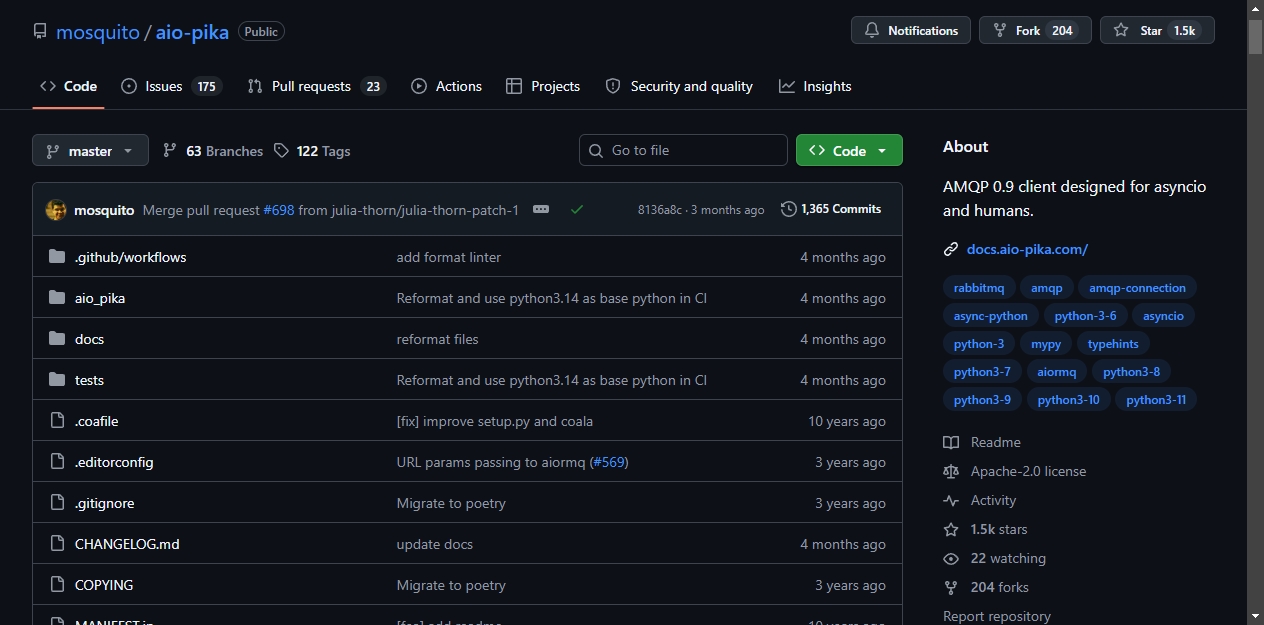Click the Notifications bell button
The height and width of the screenshot is (625, 1264).
coord(911,31)
